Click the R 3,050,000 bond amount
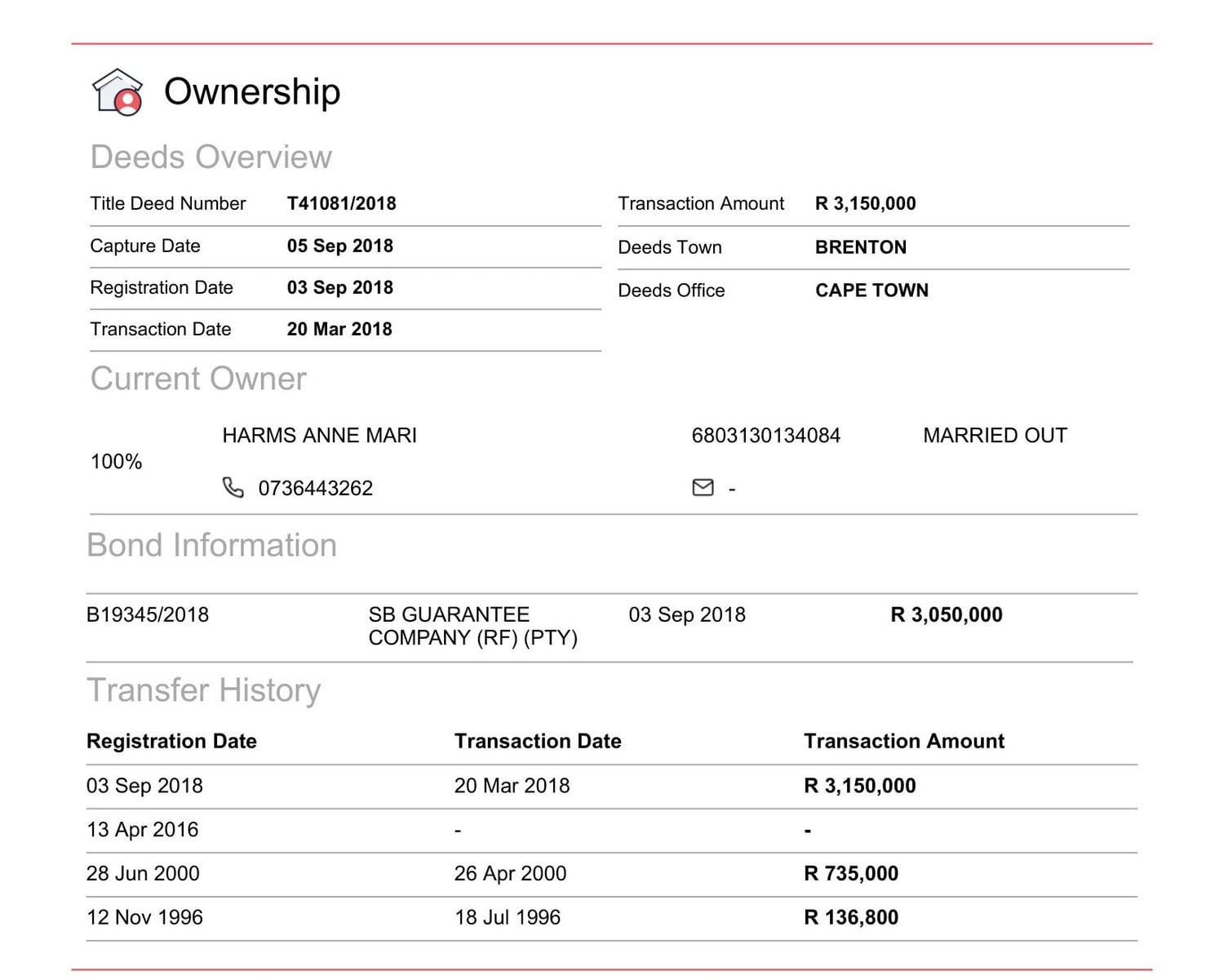This screenshot has height=980, width=1224. point(947,614)
